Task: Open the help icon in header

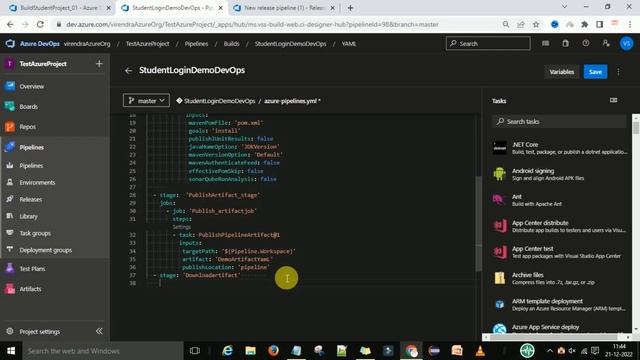Action: coord(586,43)
